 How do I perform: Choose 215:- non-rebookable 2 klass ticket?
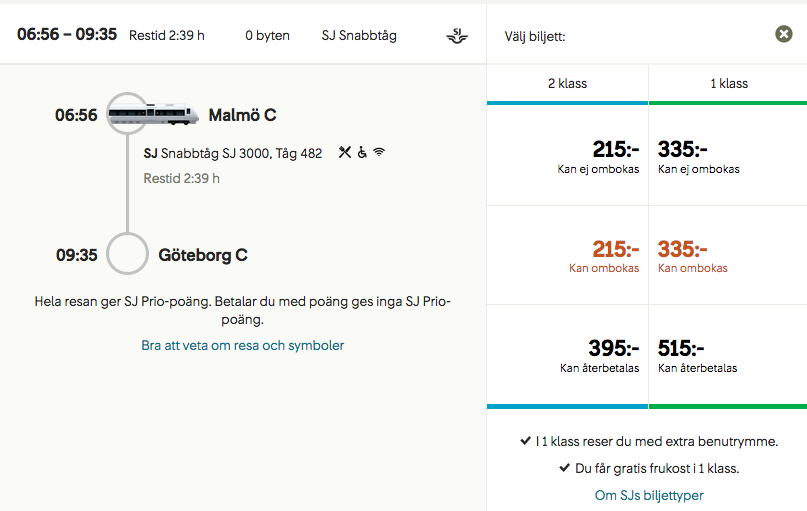tap(567, 156)
